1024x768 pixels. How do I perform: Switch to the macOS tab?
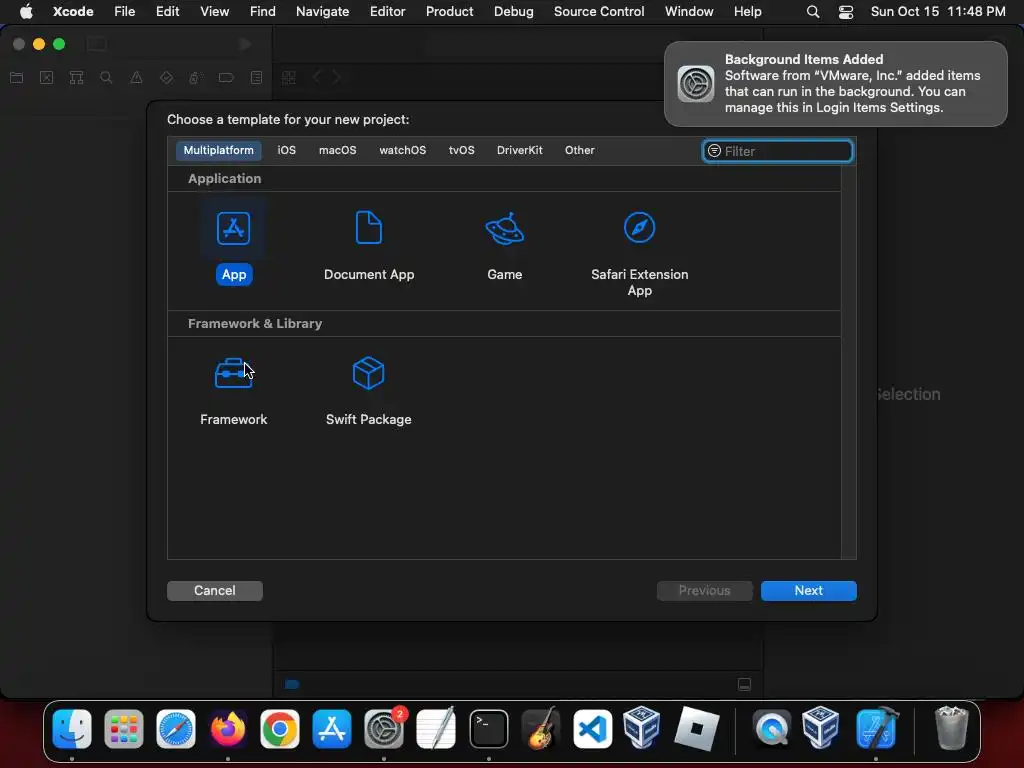point(337,150)
